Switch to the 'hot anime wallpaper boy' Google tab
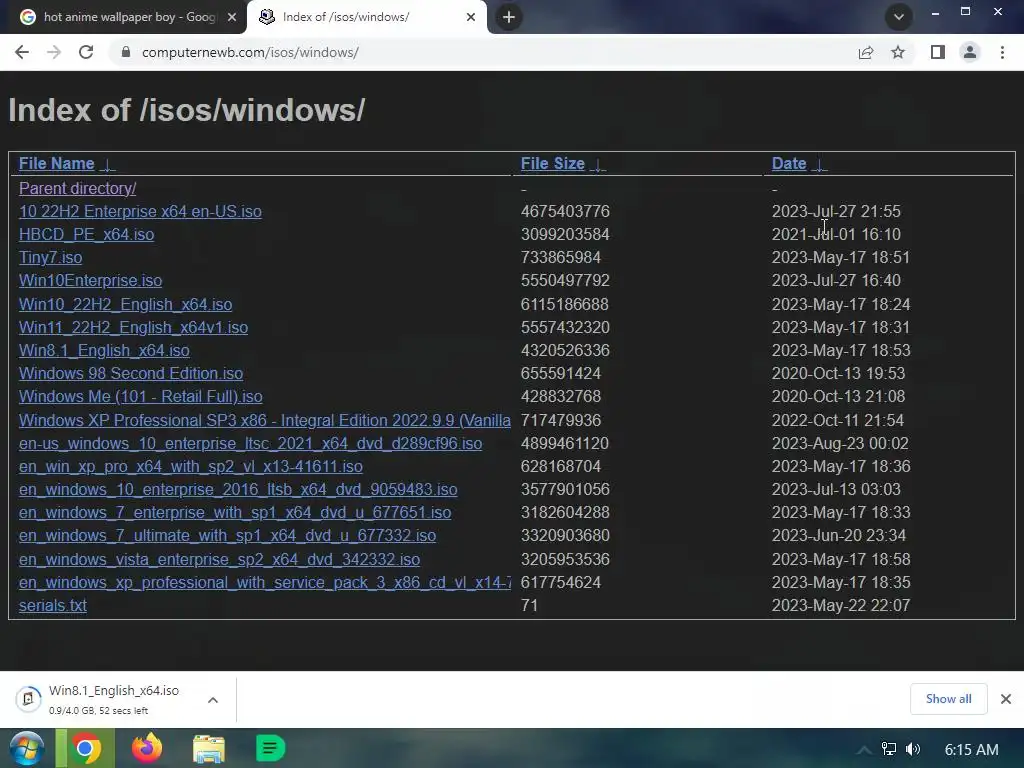The image size is (1024, 768). 123,17
